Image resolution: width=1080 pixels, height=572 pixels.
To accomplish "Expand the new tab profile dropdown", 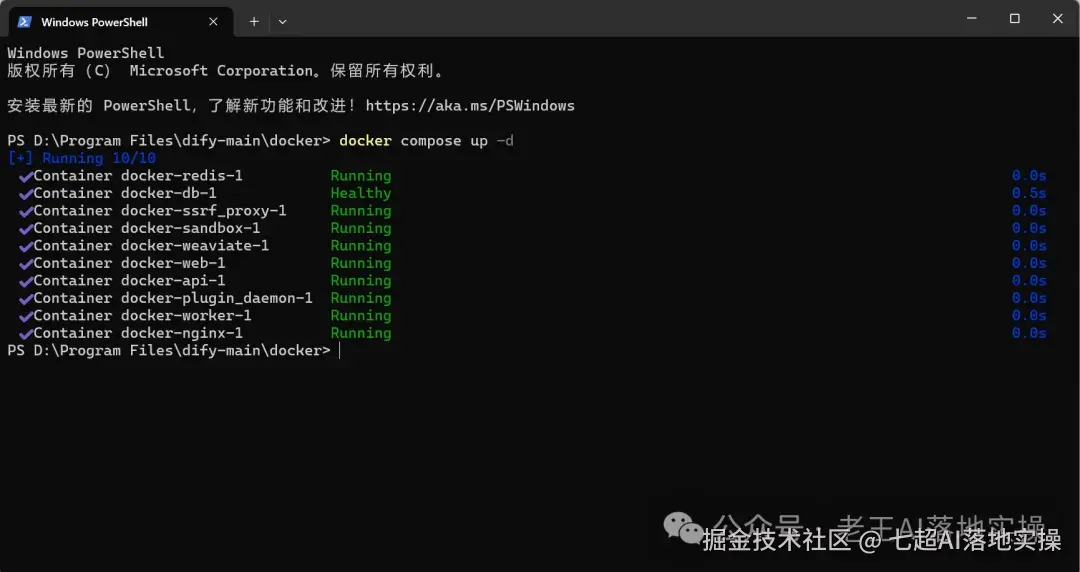I will [283, 21].
